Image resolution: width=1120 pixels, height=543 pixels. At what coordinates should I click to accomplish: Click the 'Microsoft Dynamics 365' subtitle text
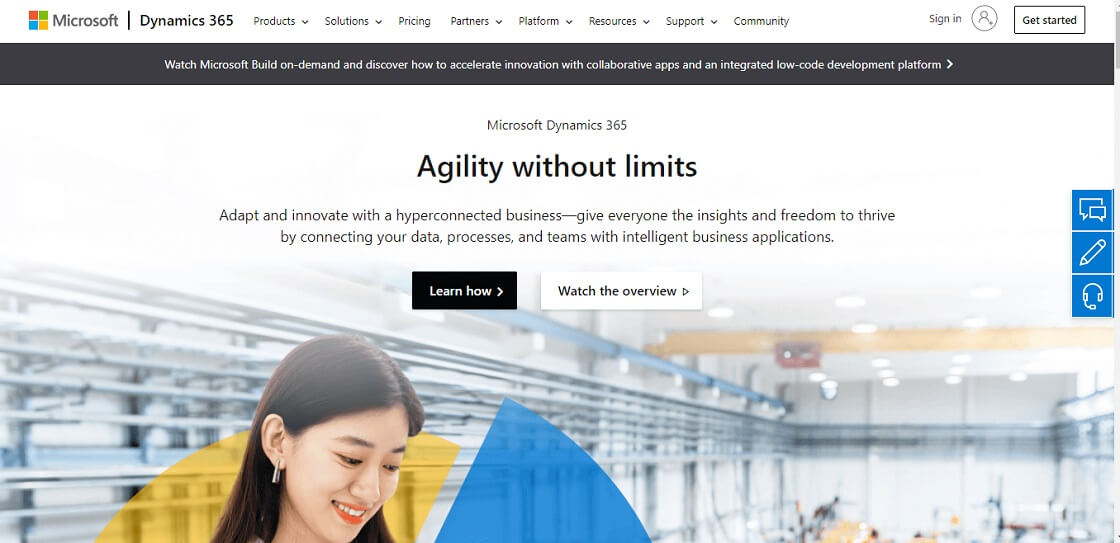tap(557, 125)
